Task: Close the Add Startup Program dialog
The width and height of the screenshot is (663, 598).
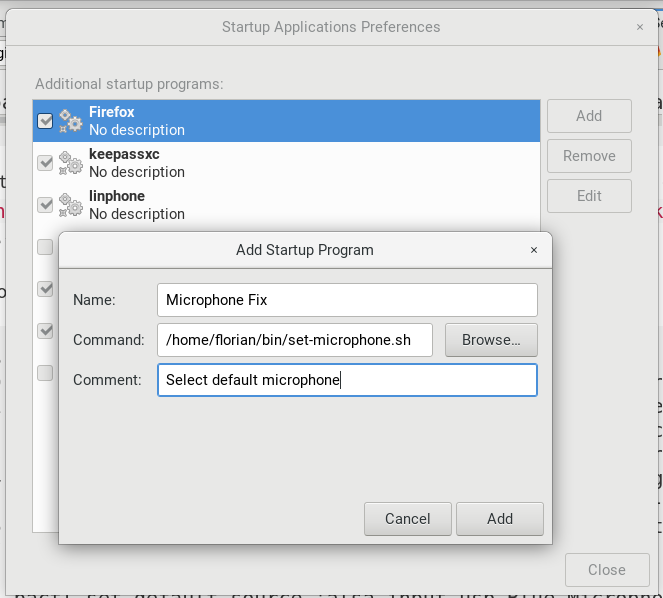Action: [x=533, y=250]
